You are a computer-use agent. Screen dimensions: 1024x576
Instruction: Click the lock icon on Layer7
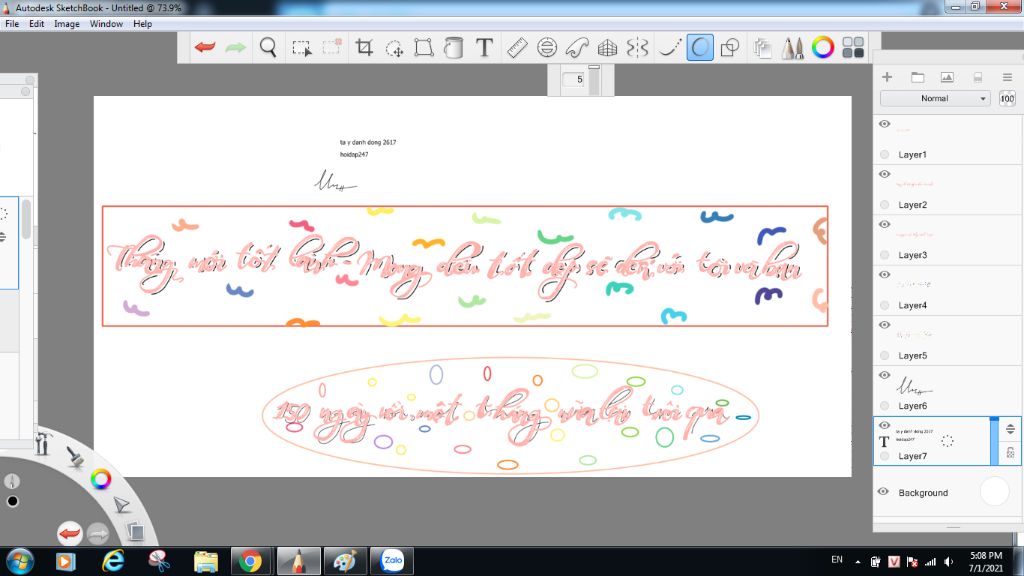pos(1010,452)
